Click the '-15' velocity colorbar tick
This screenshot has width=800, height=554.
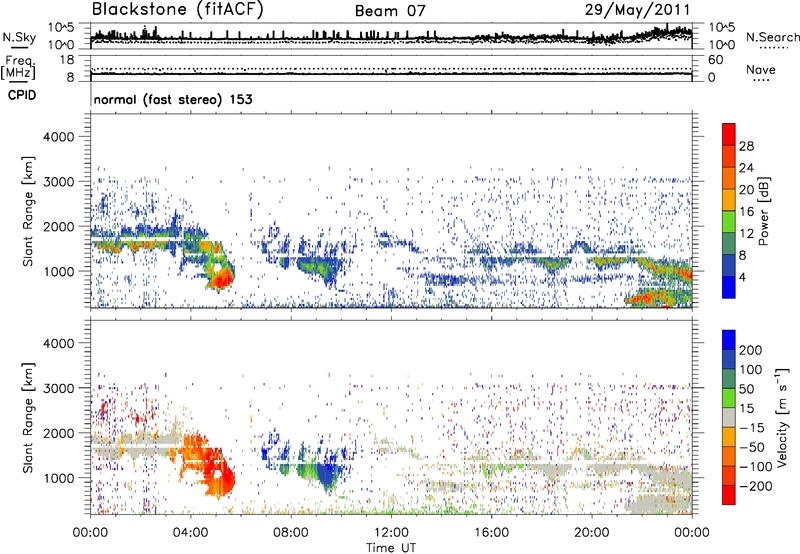pos(752,427)
